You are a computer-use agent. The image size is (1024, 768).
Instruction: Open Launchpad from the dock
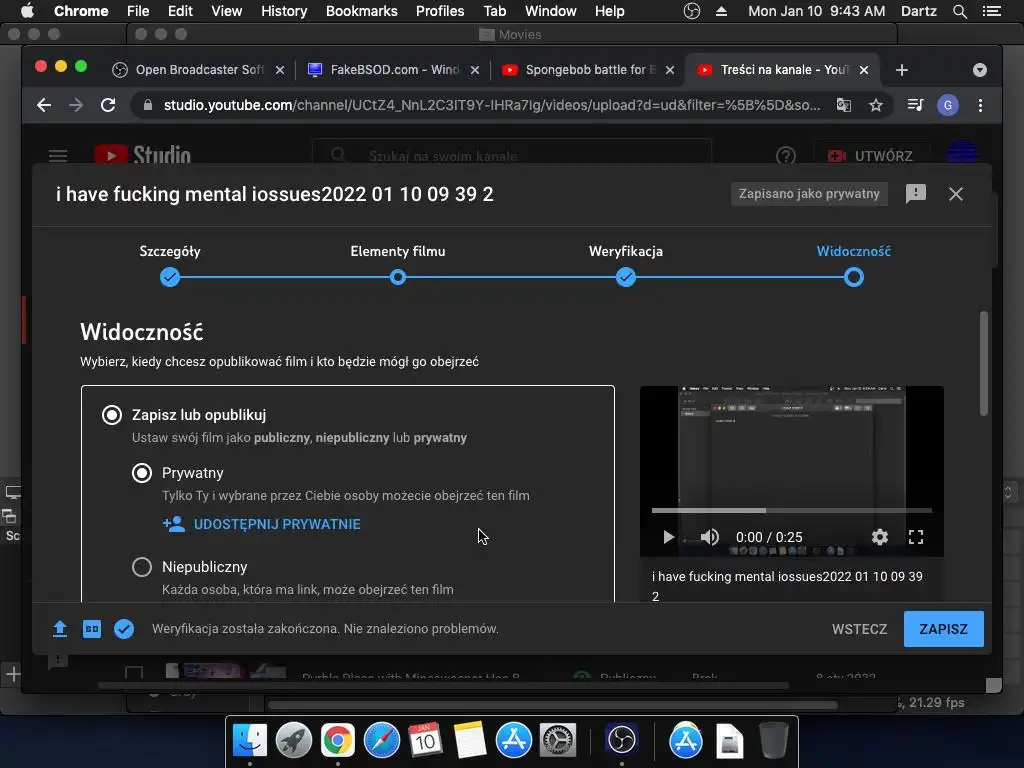click(294, 740)
